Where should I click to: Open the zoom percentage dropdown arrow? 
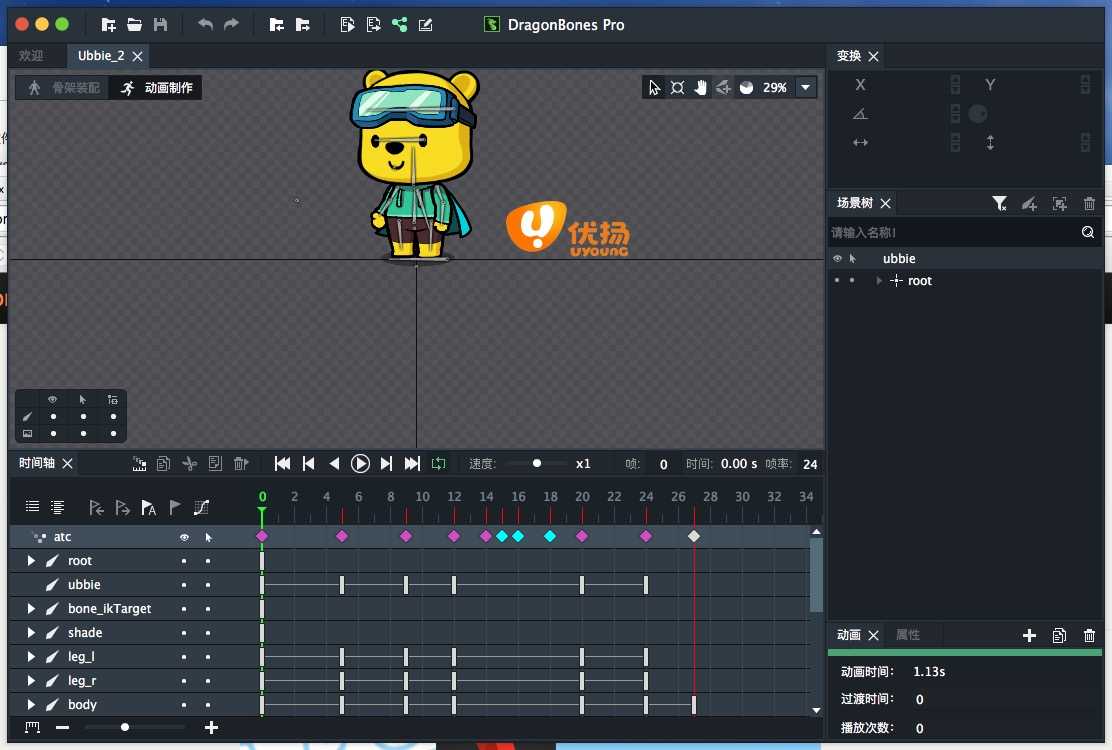806,87
